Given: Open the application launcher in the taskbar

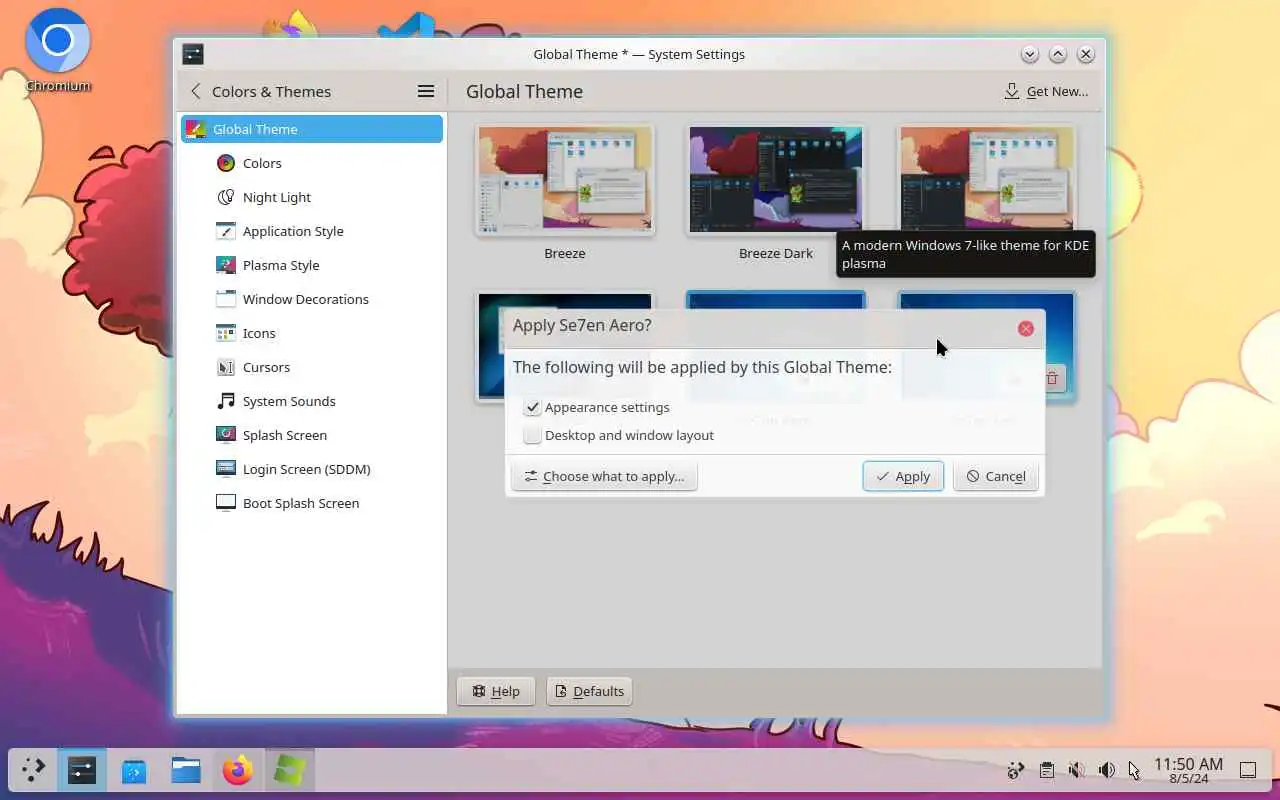Looking at the screenshot, I should (33, 770).
